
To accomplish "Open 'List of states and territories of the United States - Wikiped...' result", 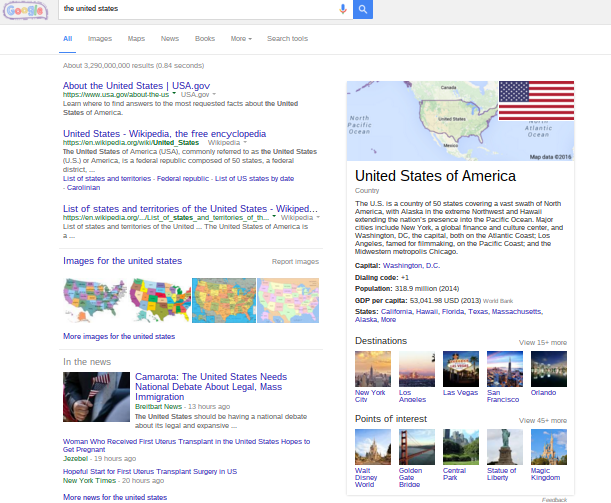I will click(x=190, y=208).
